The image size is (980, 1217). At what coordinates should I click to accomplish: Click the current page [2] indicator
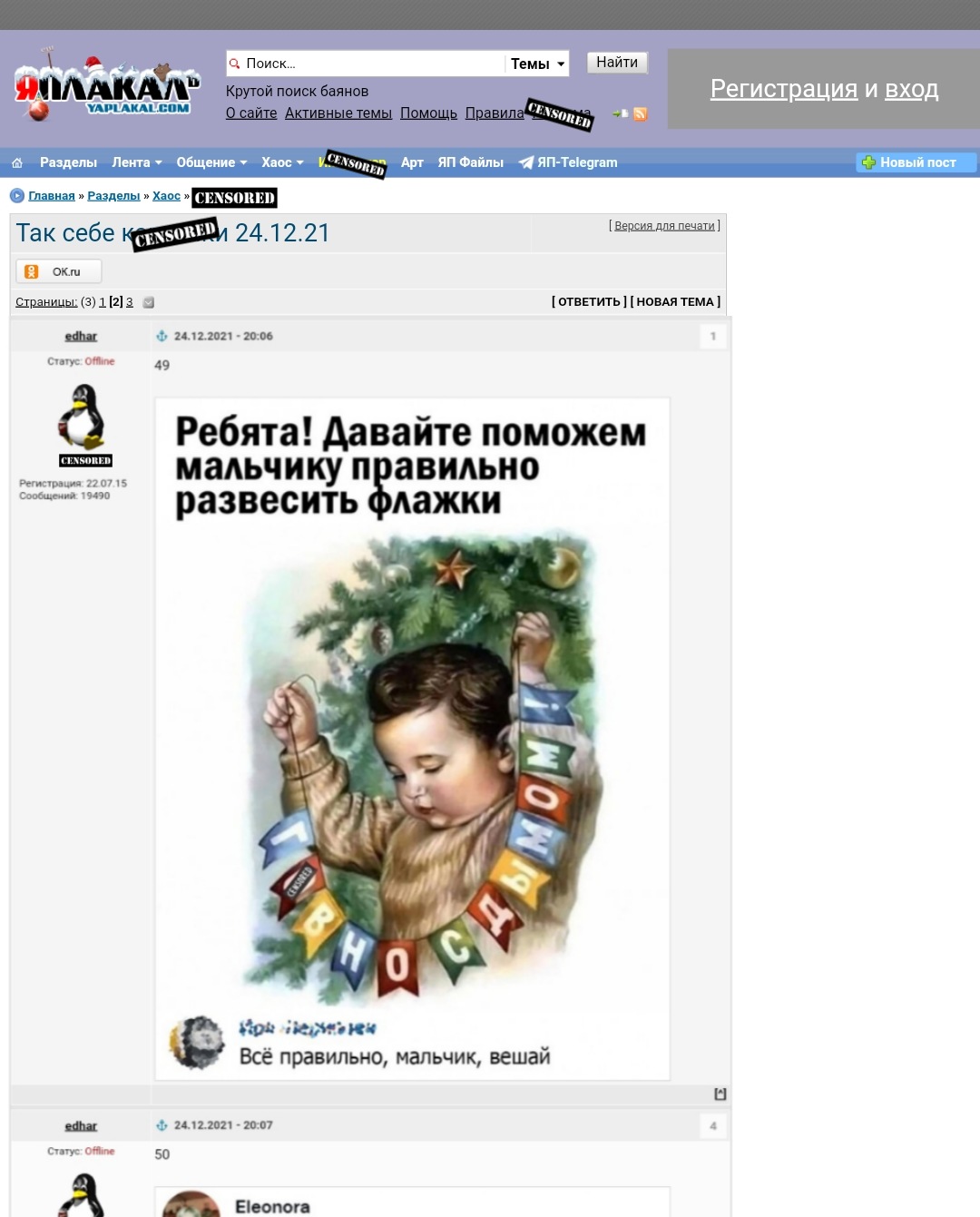tap(116, 302)
